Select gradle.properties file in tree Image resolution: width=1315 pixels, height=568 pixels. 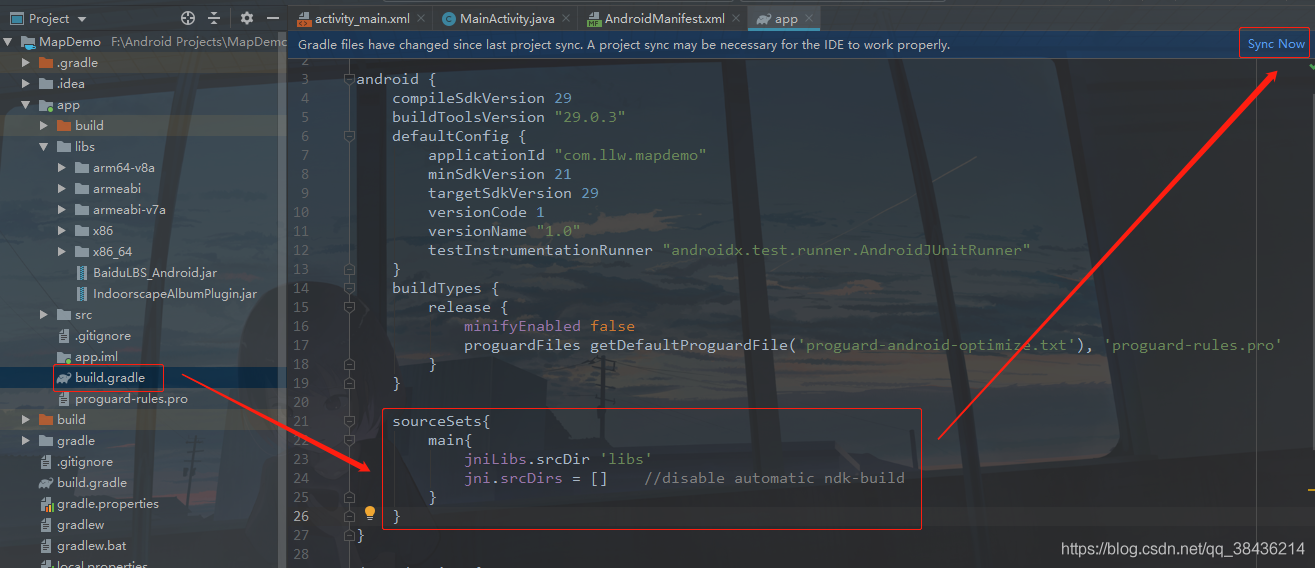(x=107, y=504)
